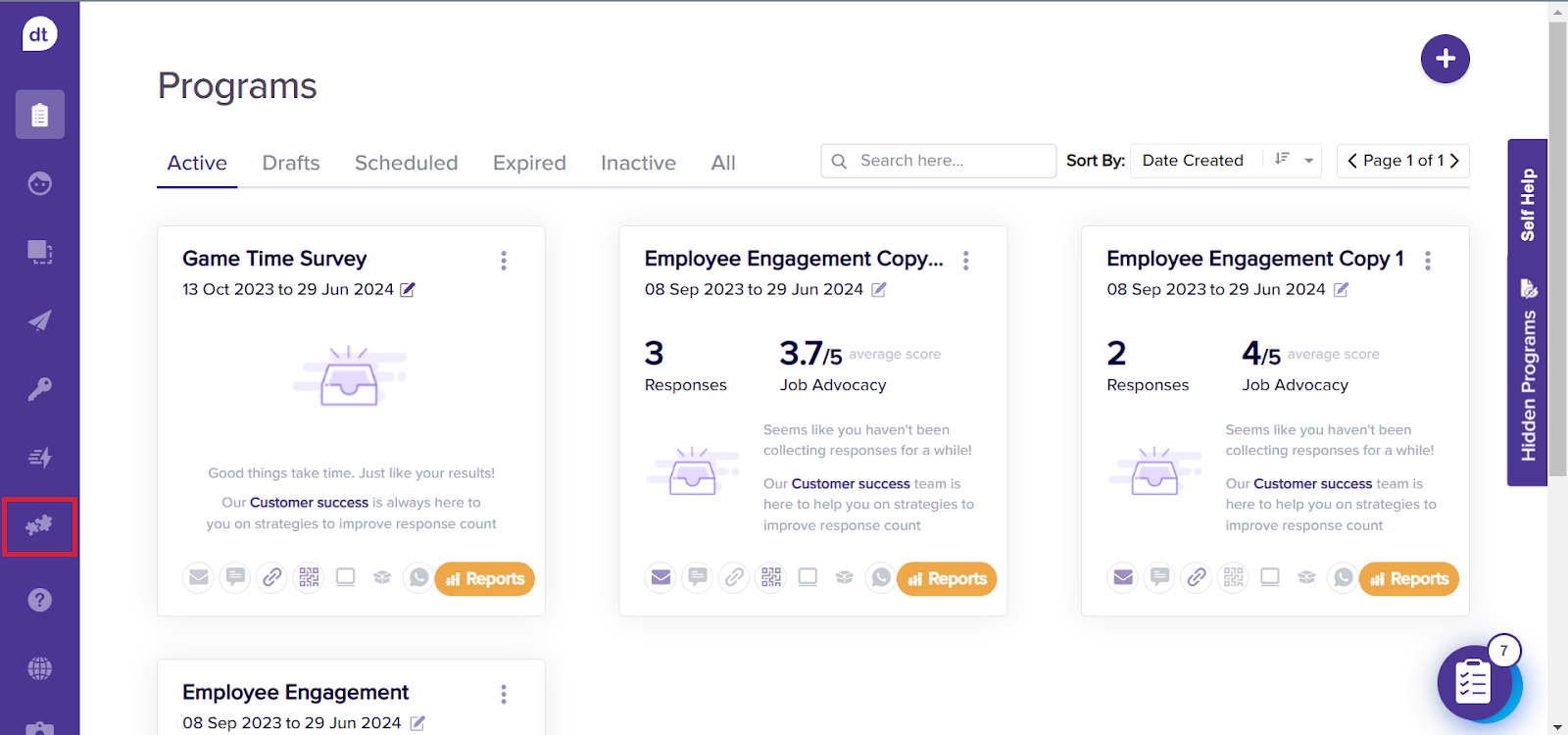Image resolution: width=1568 pixels, height=735 pixels.
Task: Edit dates of the Game Time Survey program
Action: (408, 290)
